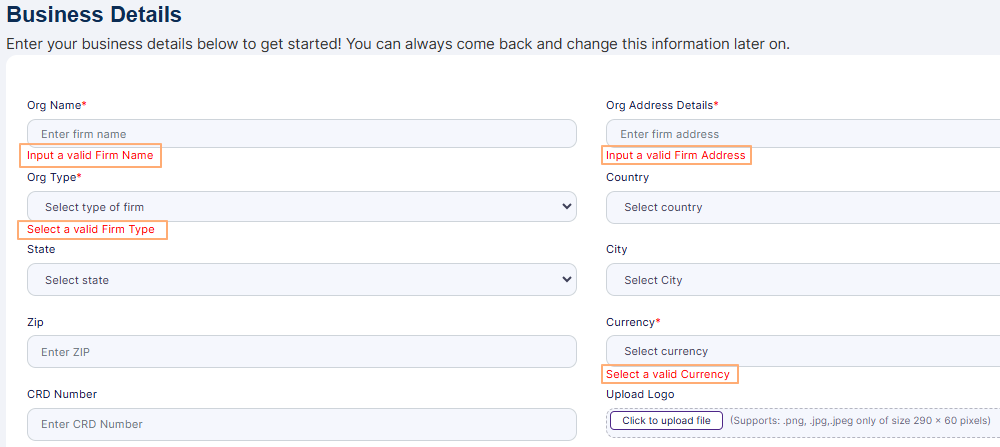Click the chevron arrow on State select
Image resolution: width=1000 pixels, height=447 pixels.
[x=567, y=280]
